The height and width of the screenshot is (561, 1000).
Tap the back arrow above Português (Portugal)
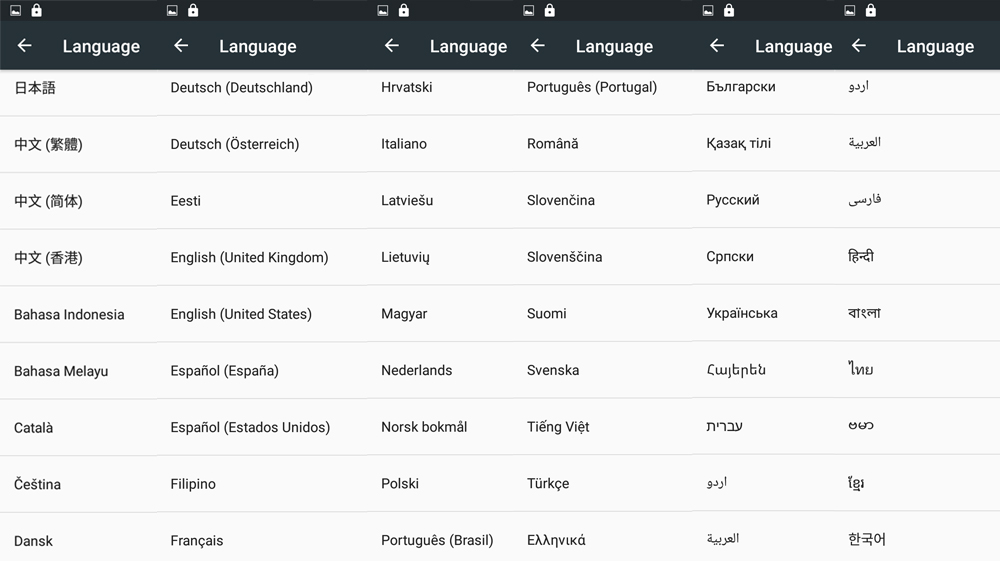coord(538,46)
